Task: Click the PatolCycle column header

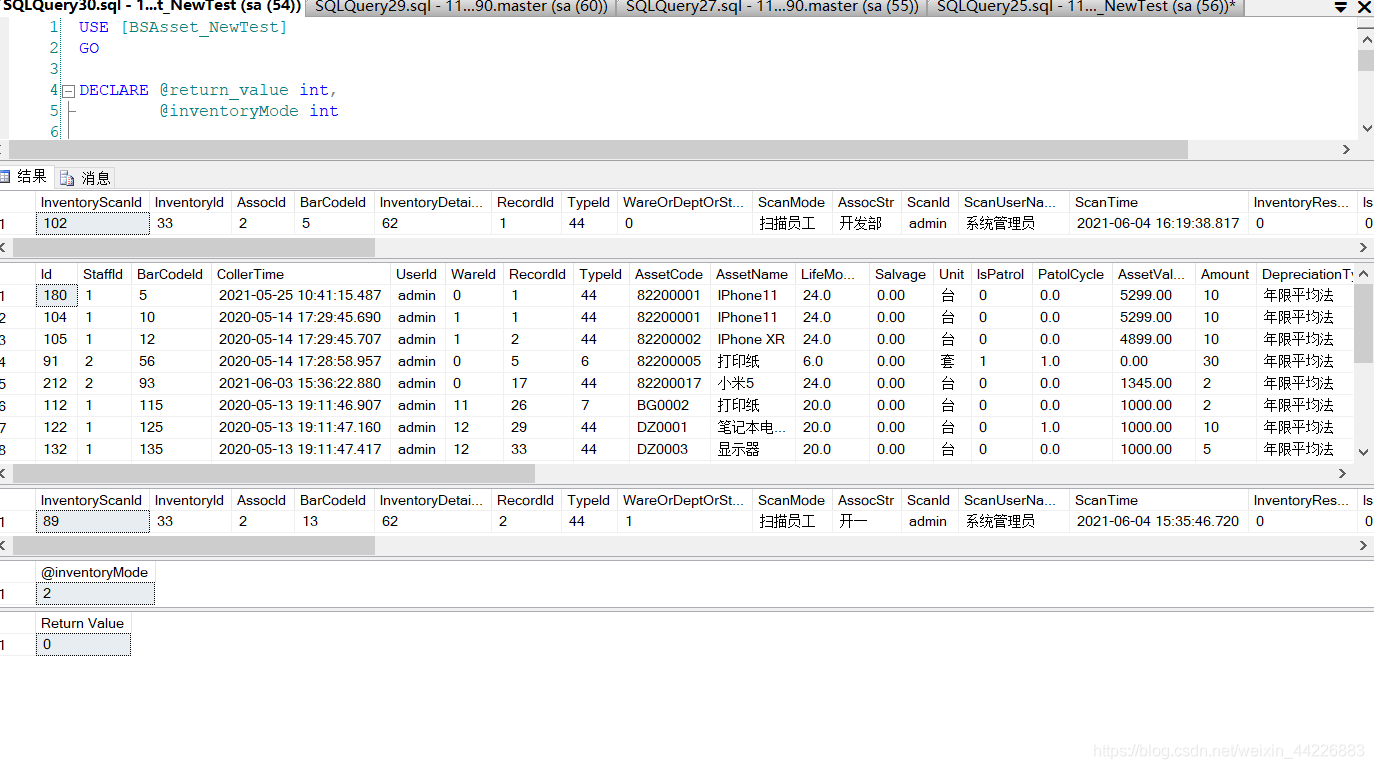Action: pos(1072,274)
